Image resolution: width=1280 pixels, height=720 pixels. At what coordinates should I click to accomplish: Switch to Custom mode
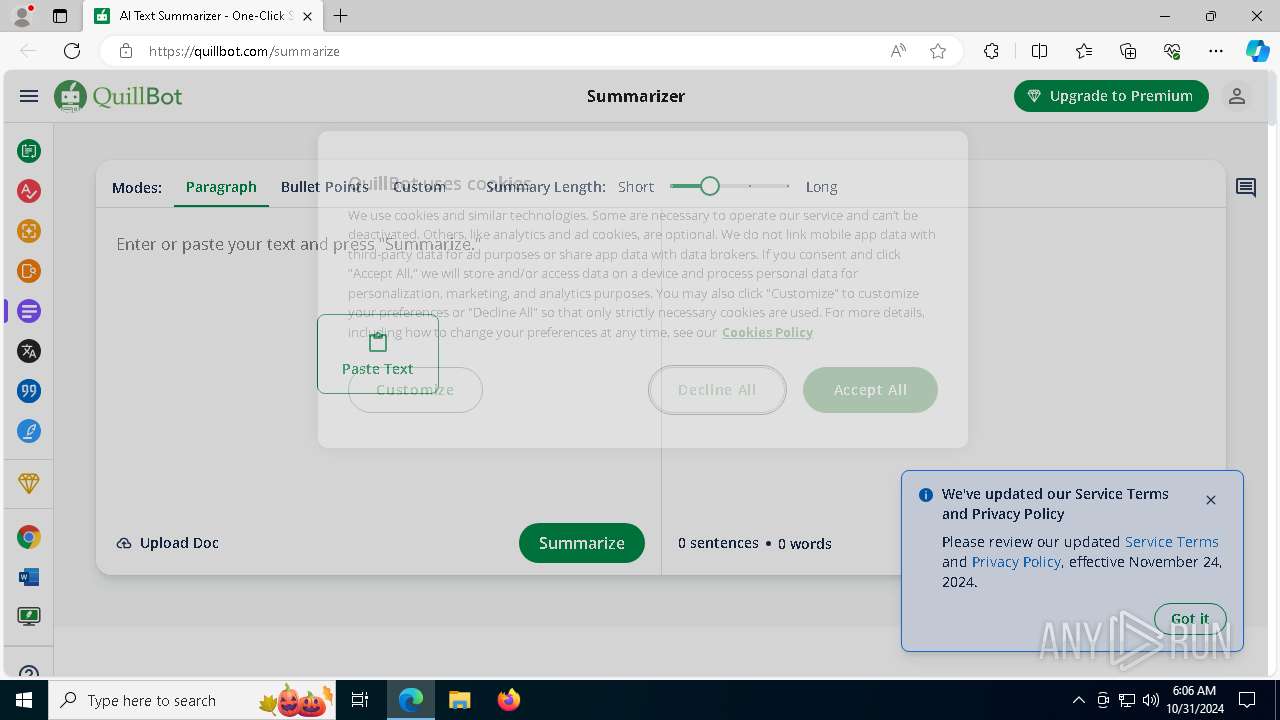pos(419,187)
